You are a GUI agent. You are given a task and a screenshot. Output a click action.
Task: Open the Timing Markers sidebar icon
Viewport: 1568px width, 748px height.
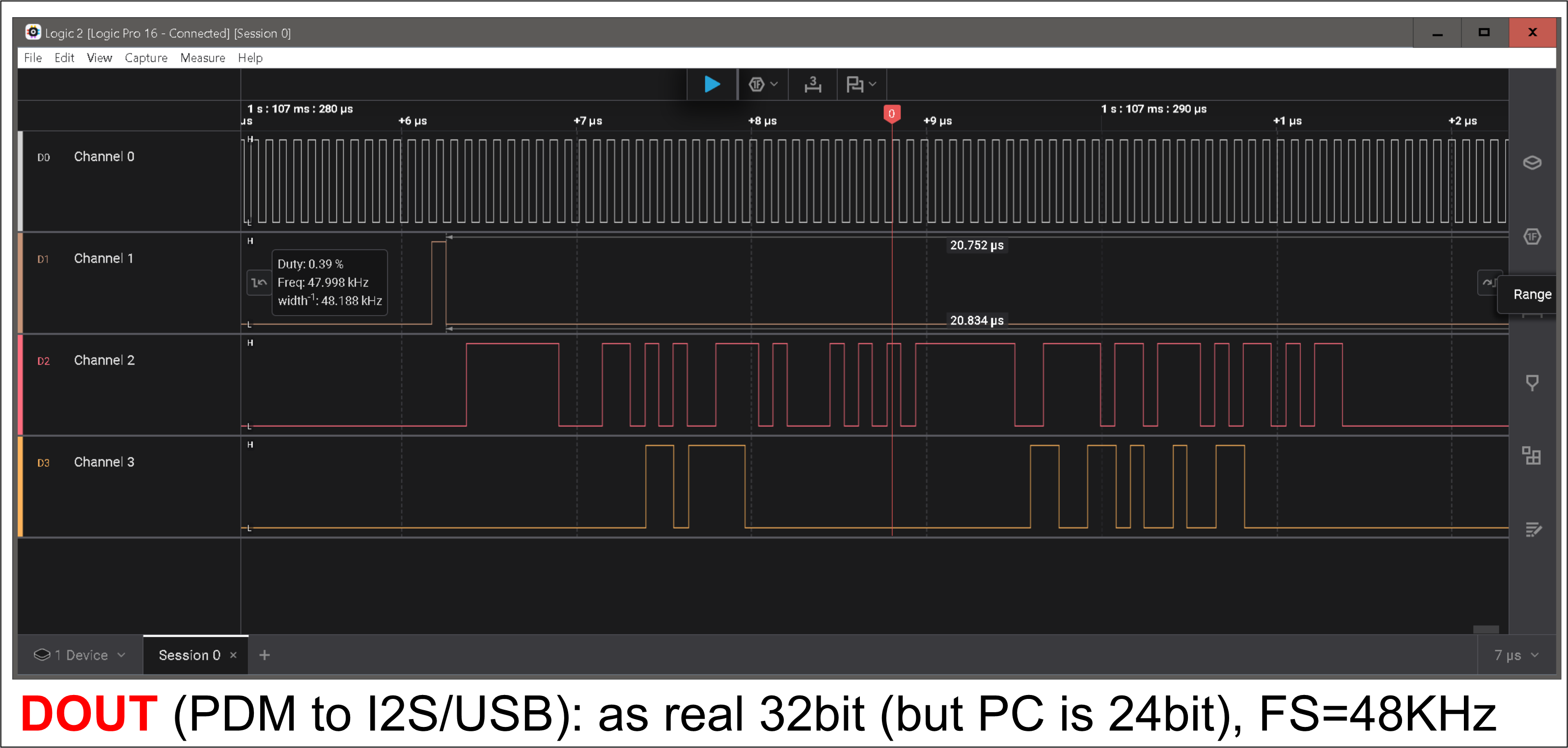tap(1532, 382)
